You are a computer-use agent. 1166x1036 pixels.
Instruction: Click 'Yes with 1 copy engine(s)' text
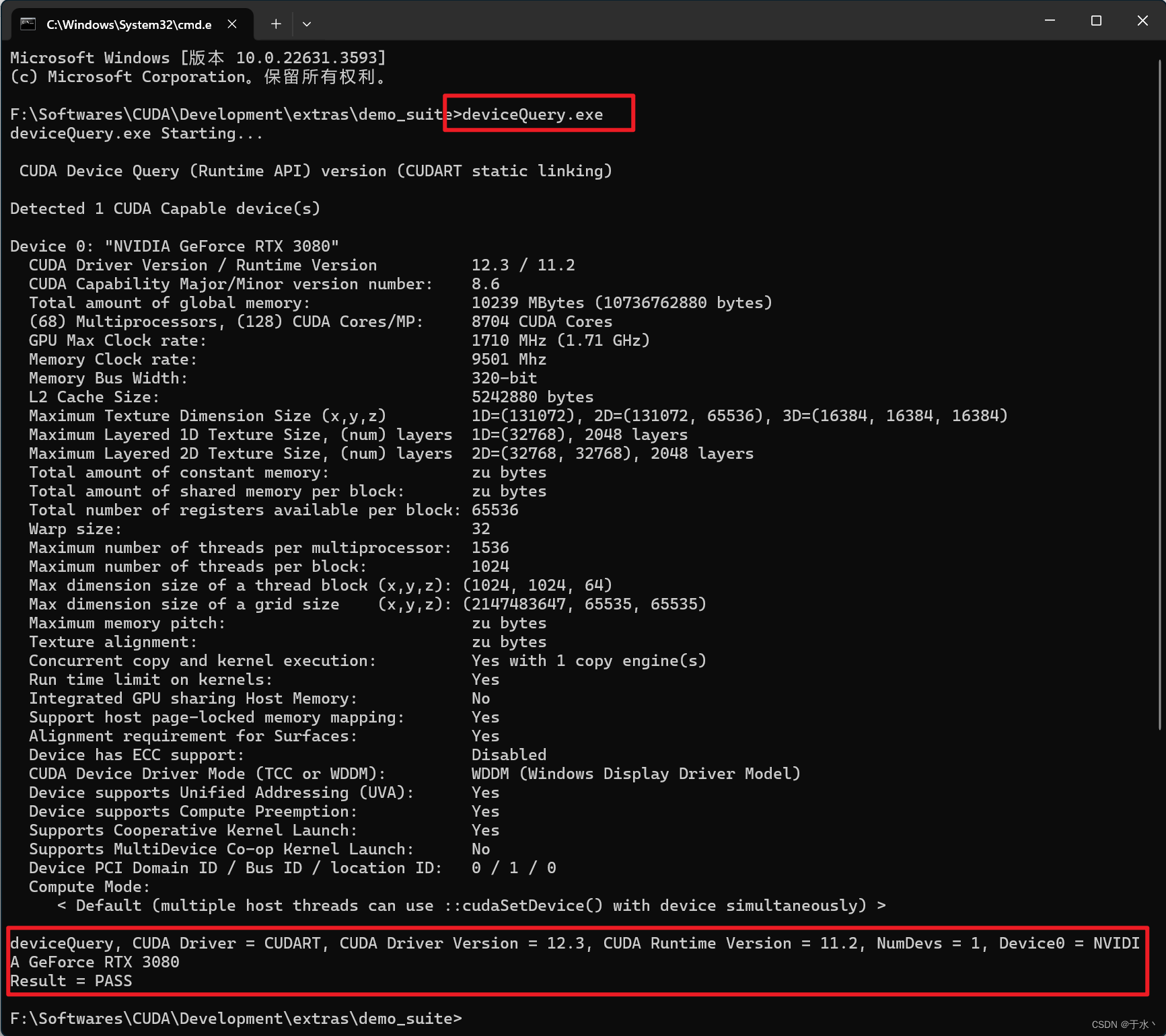point(589,661)
